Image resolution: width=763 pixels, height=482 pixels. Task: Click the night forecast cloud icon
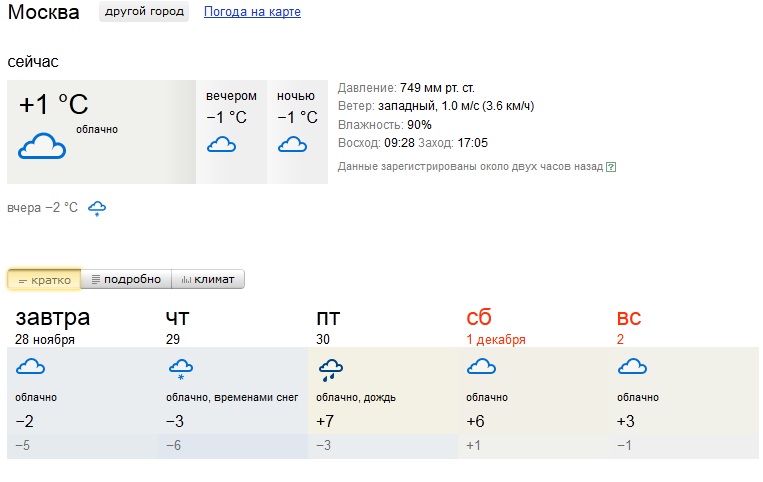[x=292, y=145]
